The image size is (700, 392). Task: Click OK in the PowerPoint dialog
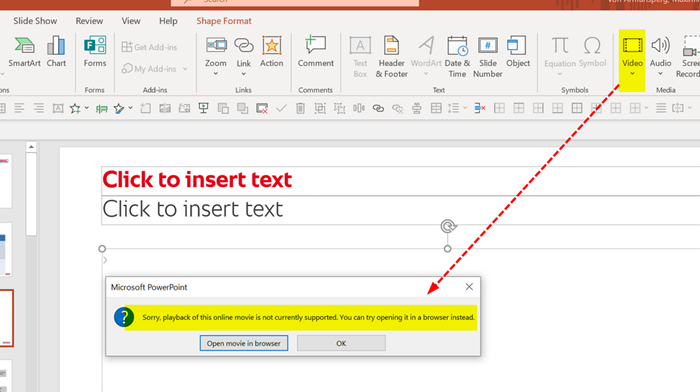pyautogui.click(x=341, y=343)
